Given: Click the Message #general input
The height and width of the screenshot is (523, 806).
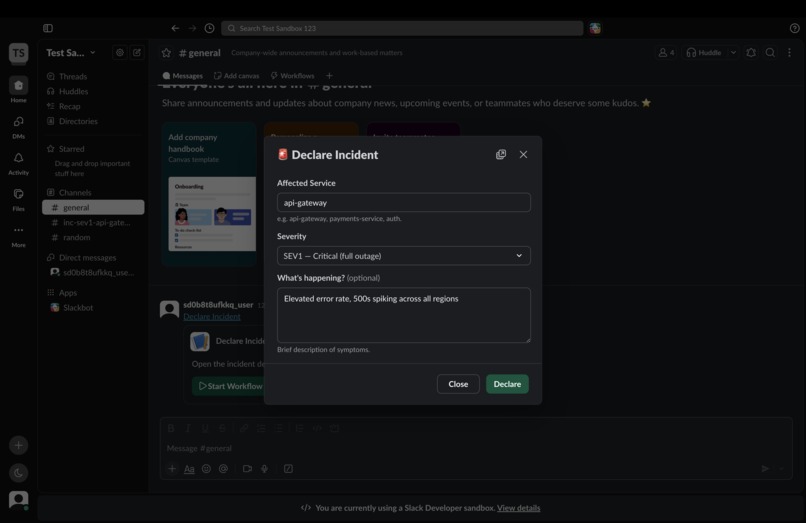Looking at the screenshot, I should (x=475, y=448).
